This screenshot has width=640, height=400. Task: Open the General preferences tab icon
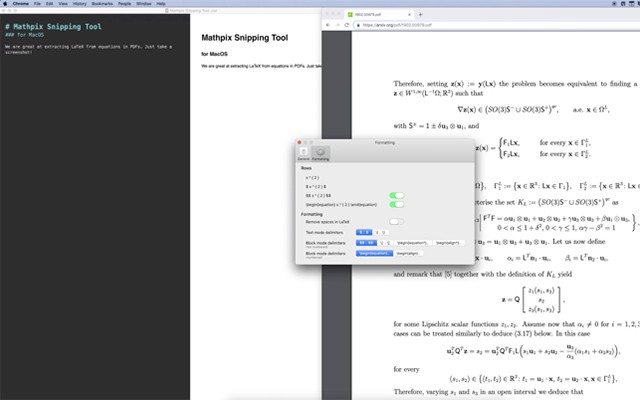tap(303, 153)
